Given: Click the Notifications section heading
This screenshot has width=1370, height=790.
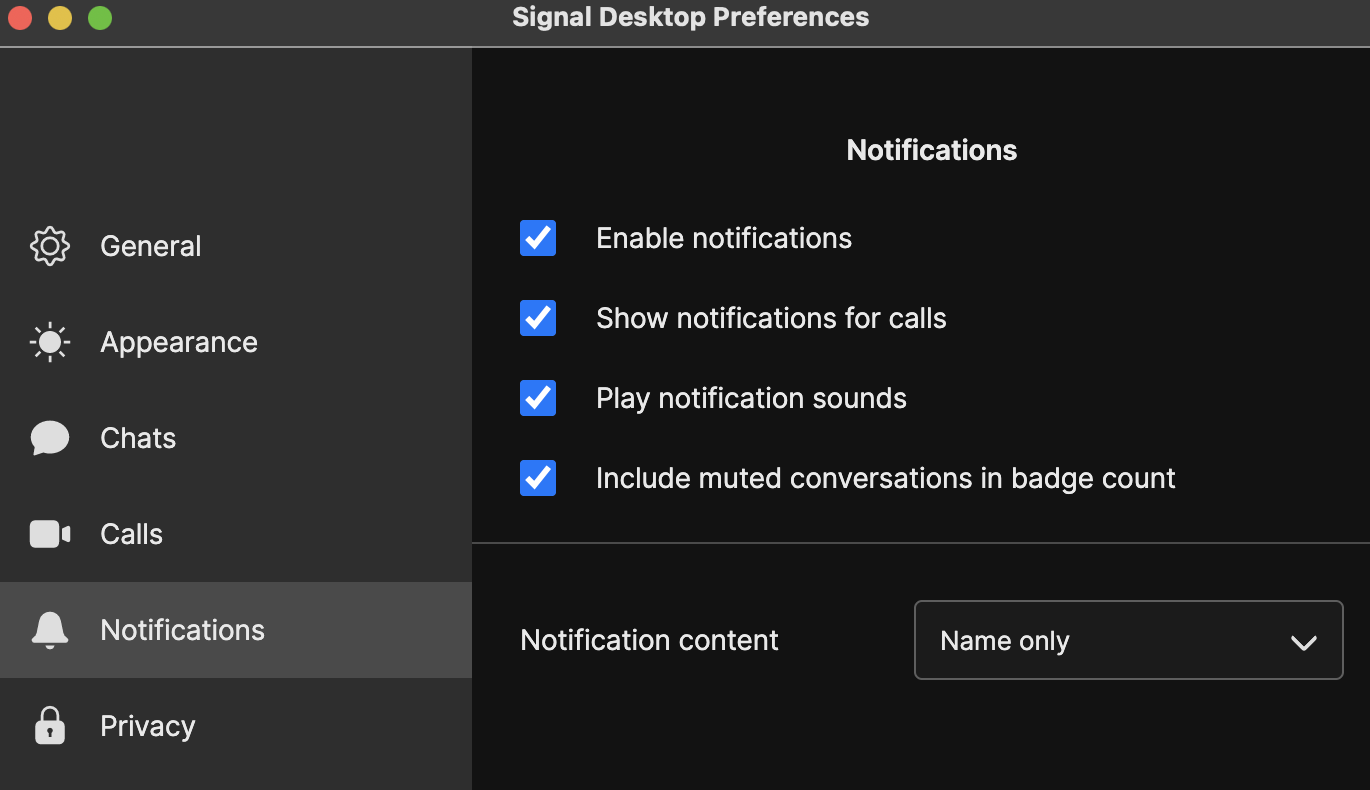Looking at the screenshot, I should point(931,149).
